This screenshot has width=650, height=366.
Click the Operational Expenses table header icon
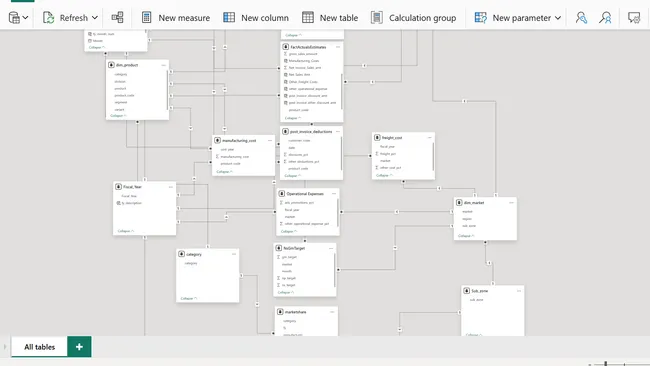click(x=281, y=194)
